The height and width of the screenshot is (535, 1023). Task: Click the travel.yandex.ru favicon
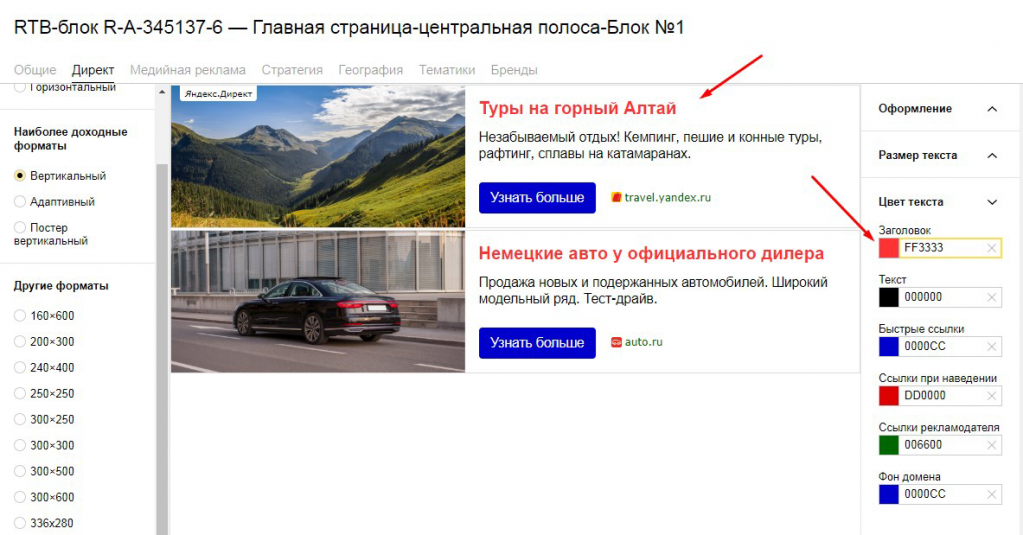616,197
